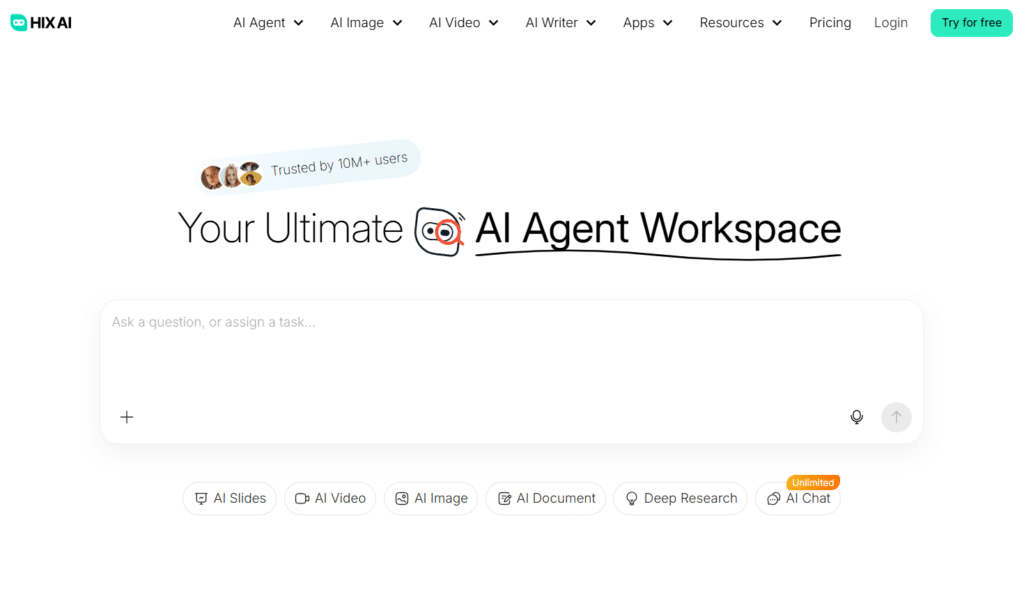Select the Trusted by 10M+ users text
This screenshot has width=1024, height=596.
pos(339,165)
